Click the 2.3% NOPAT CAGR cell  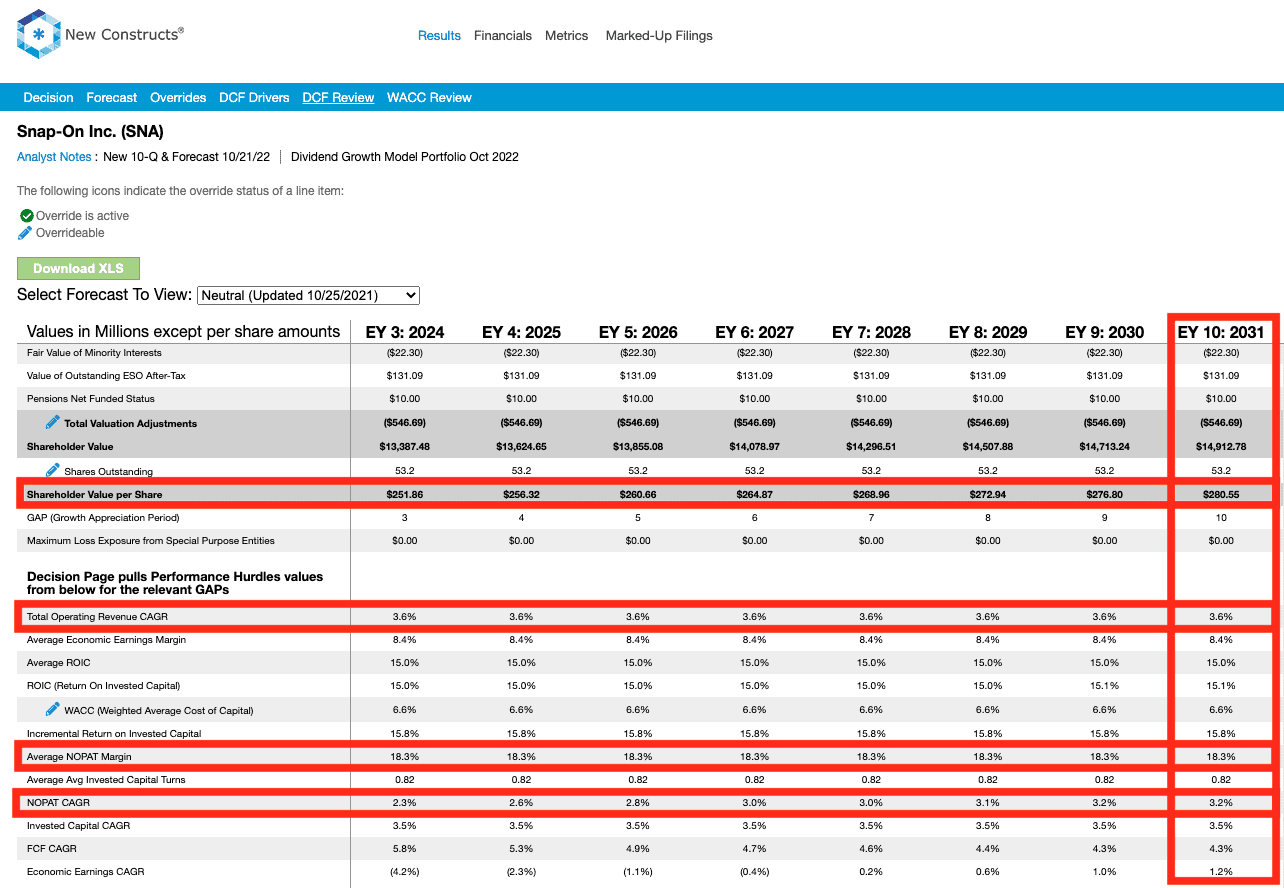tap(405, 803)
